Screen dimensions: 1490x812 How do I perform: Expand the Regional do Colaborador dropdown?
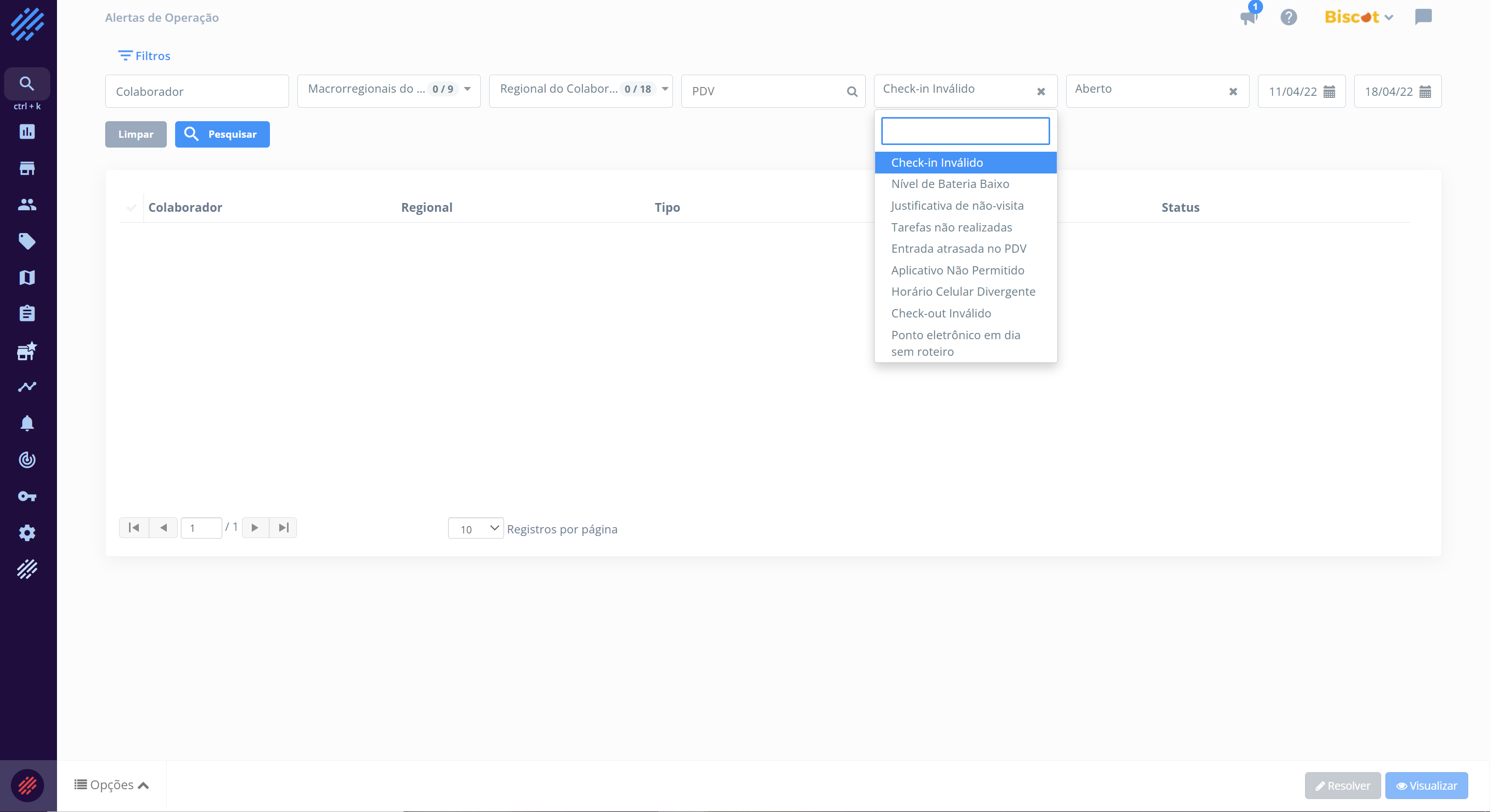(x=581, y=91)
